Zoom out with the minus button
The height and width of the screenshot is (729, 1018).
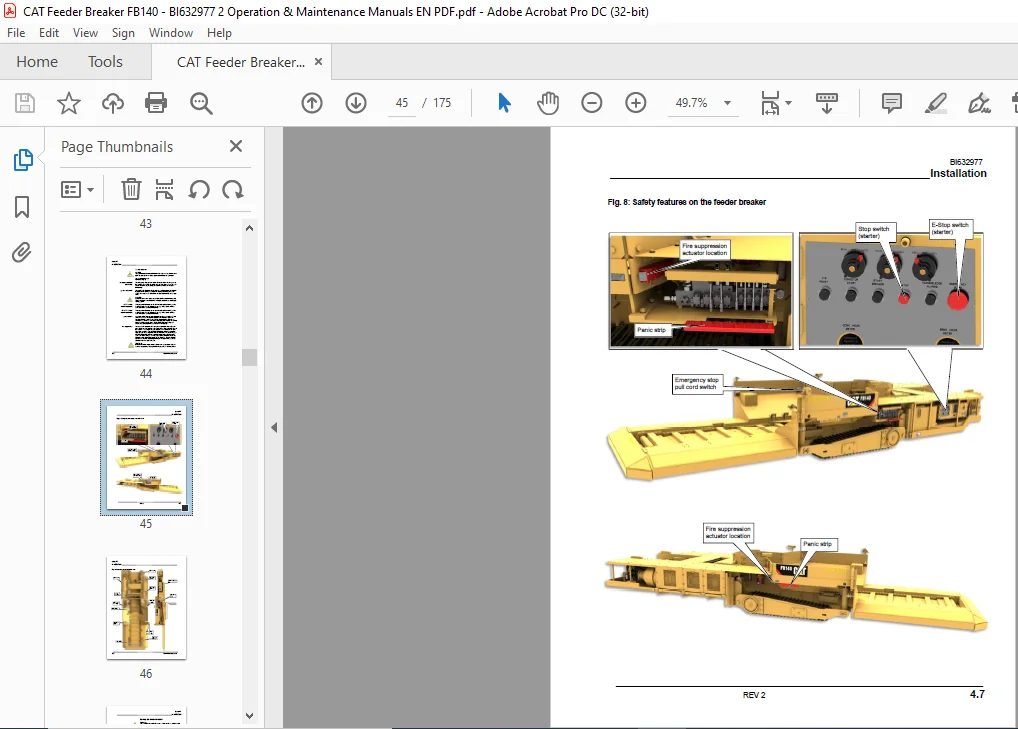click(x=591, y=103)
